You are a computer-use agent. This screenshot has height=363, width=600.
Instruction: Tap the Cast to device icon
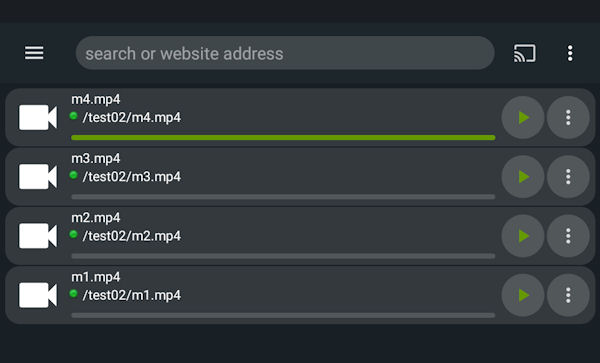coord(525,53)
